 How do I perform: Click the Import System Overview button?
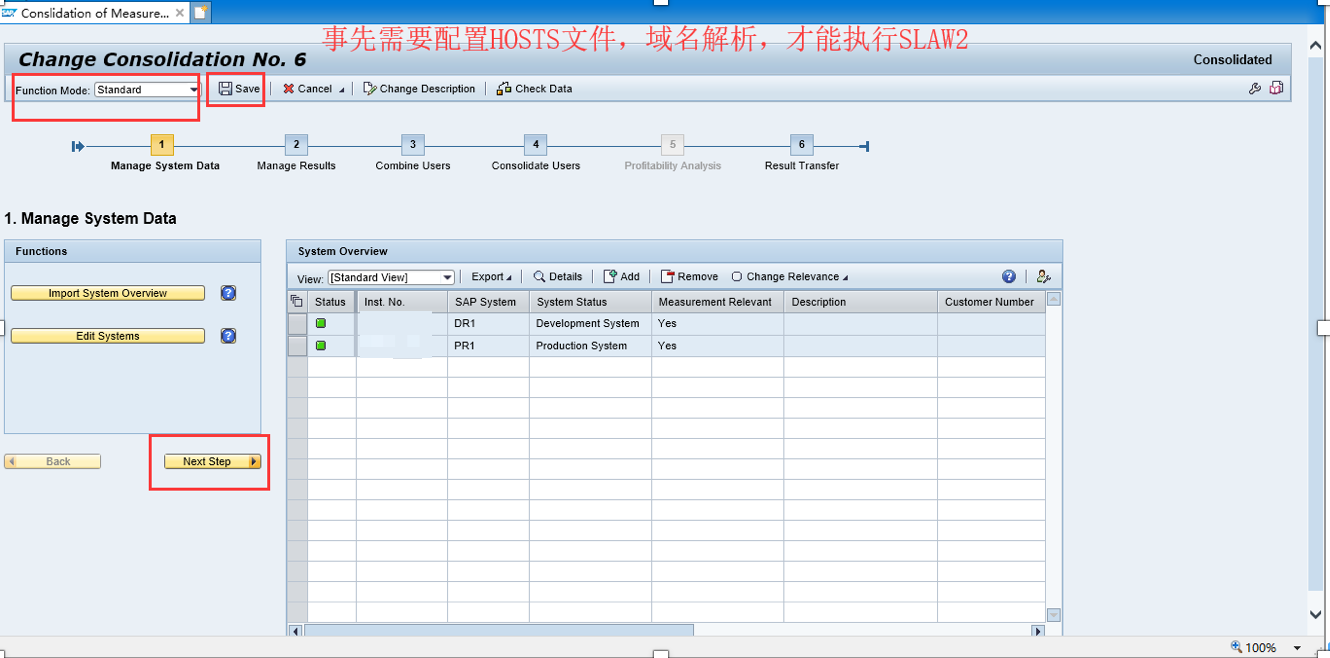tap(107, 293)
